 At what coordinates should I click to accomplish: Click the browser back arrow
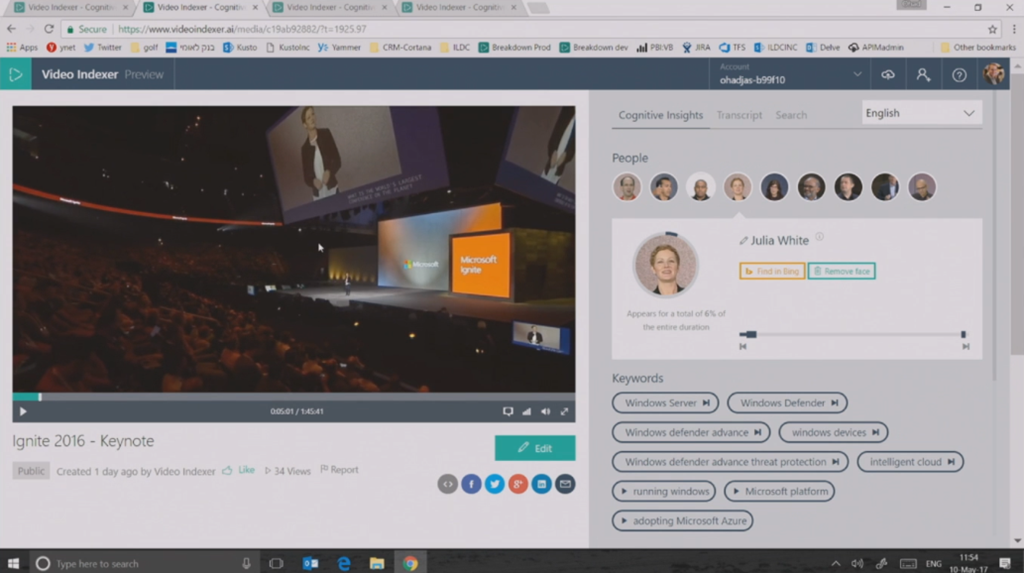11,29
